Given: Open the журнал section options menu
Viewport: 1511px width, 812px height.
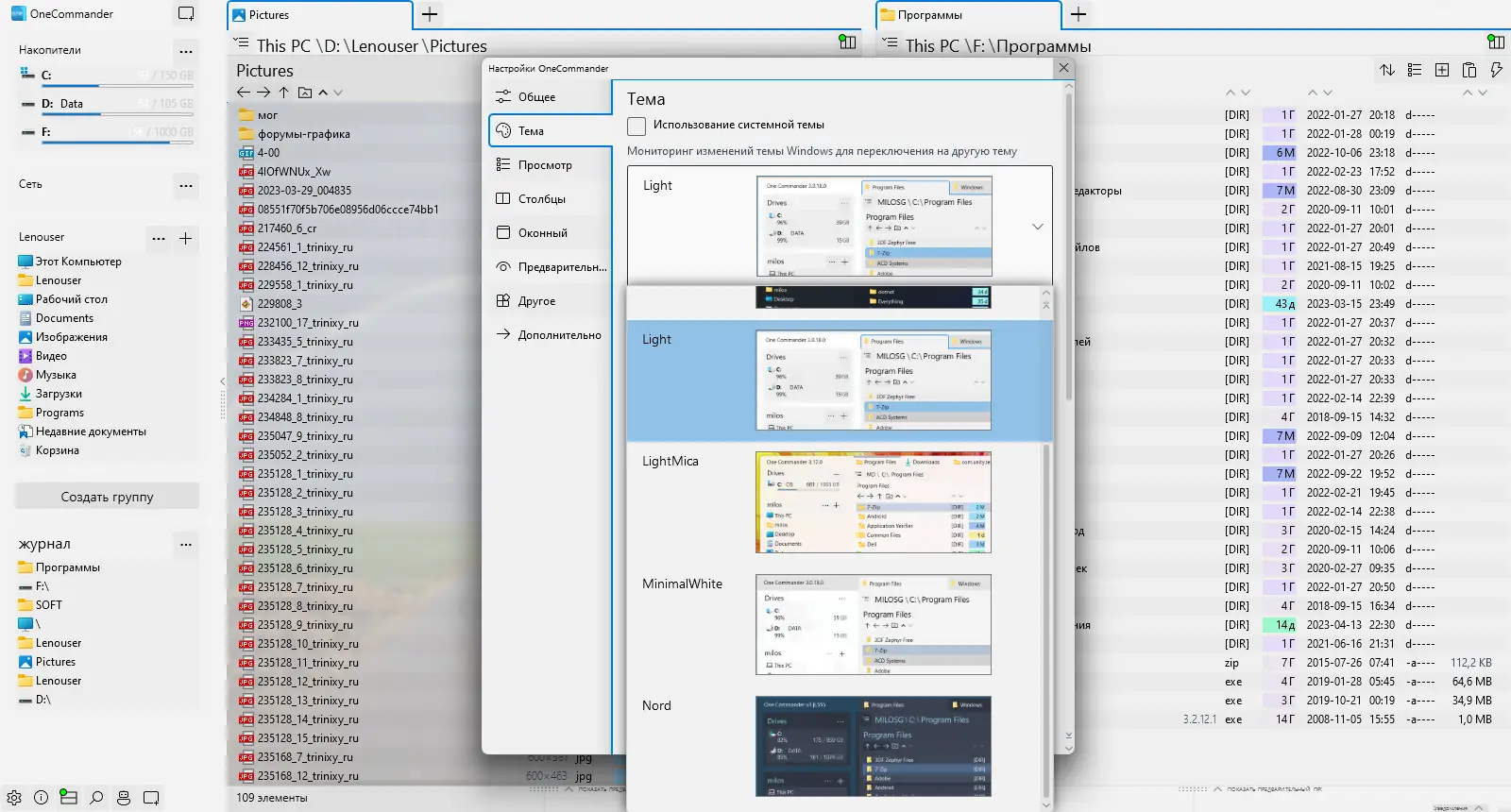Looking at the screenshot, I should tap(186, 544).
